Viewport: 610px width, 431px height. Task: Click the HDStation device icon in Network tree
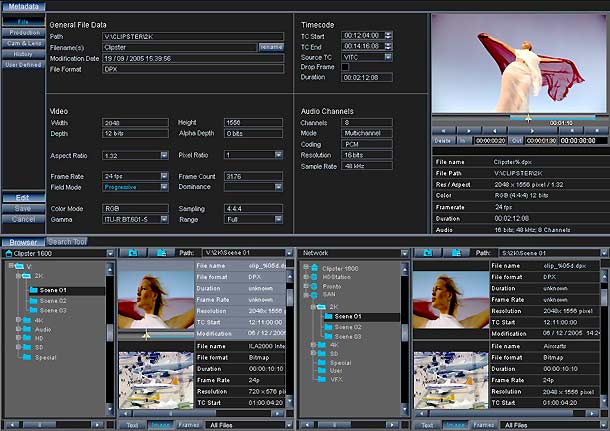(315, 277)
